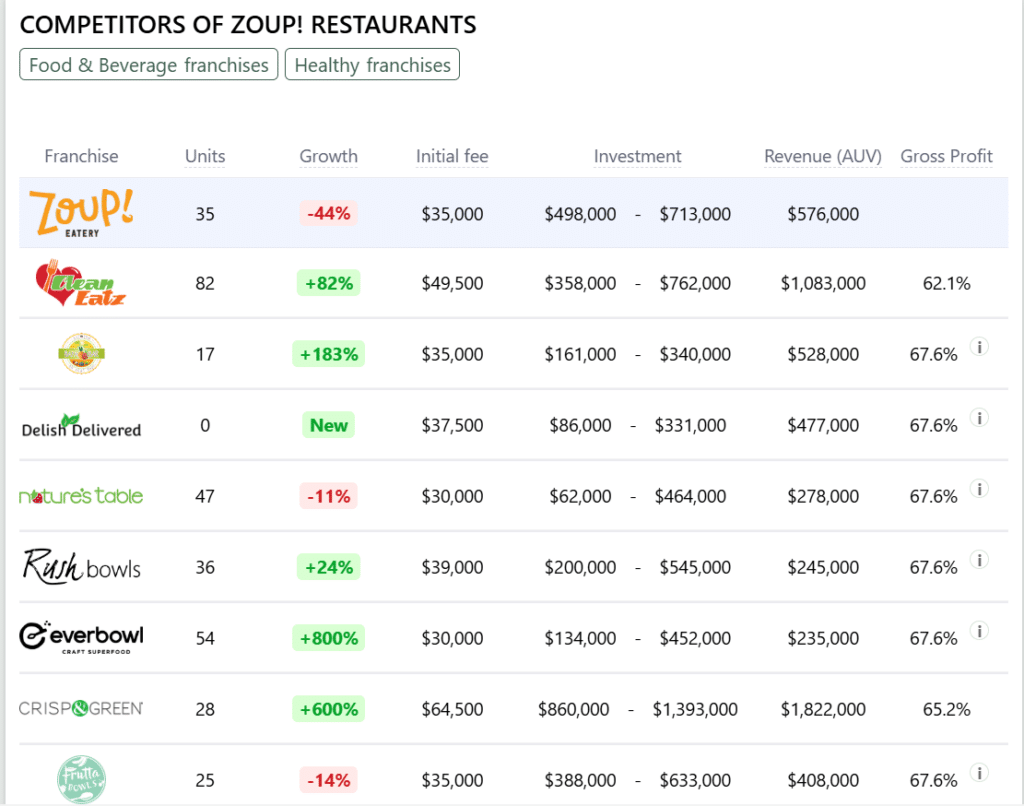The width and height of the screenshot is (1024, 806).
Task: Select the $477,000 revenue value
Action: [x=823, y=425]
